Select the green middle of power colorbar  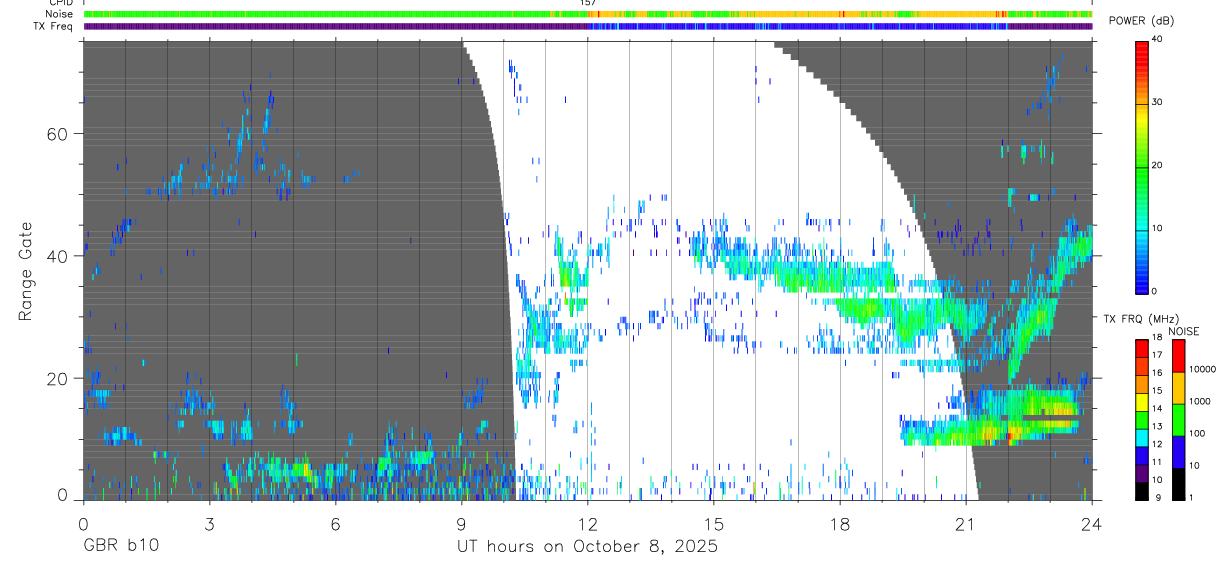(x=1141, y=165)
